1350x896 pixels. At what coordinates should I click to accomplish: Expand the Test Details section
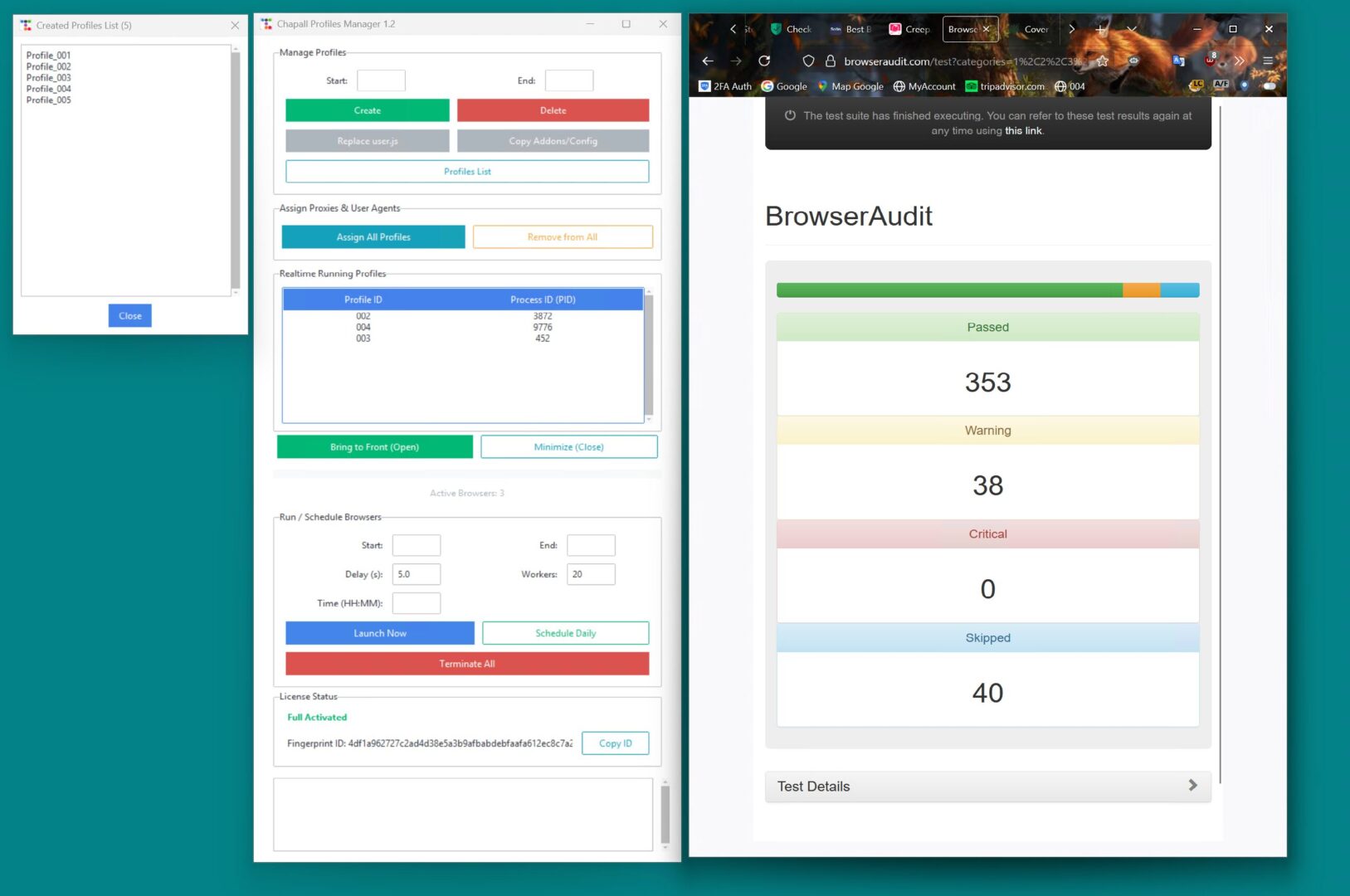(987, 786)
